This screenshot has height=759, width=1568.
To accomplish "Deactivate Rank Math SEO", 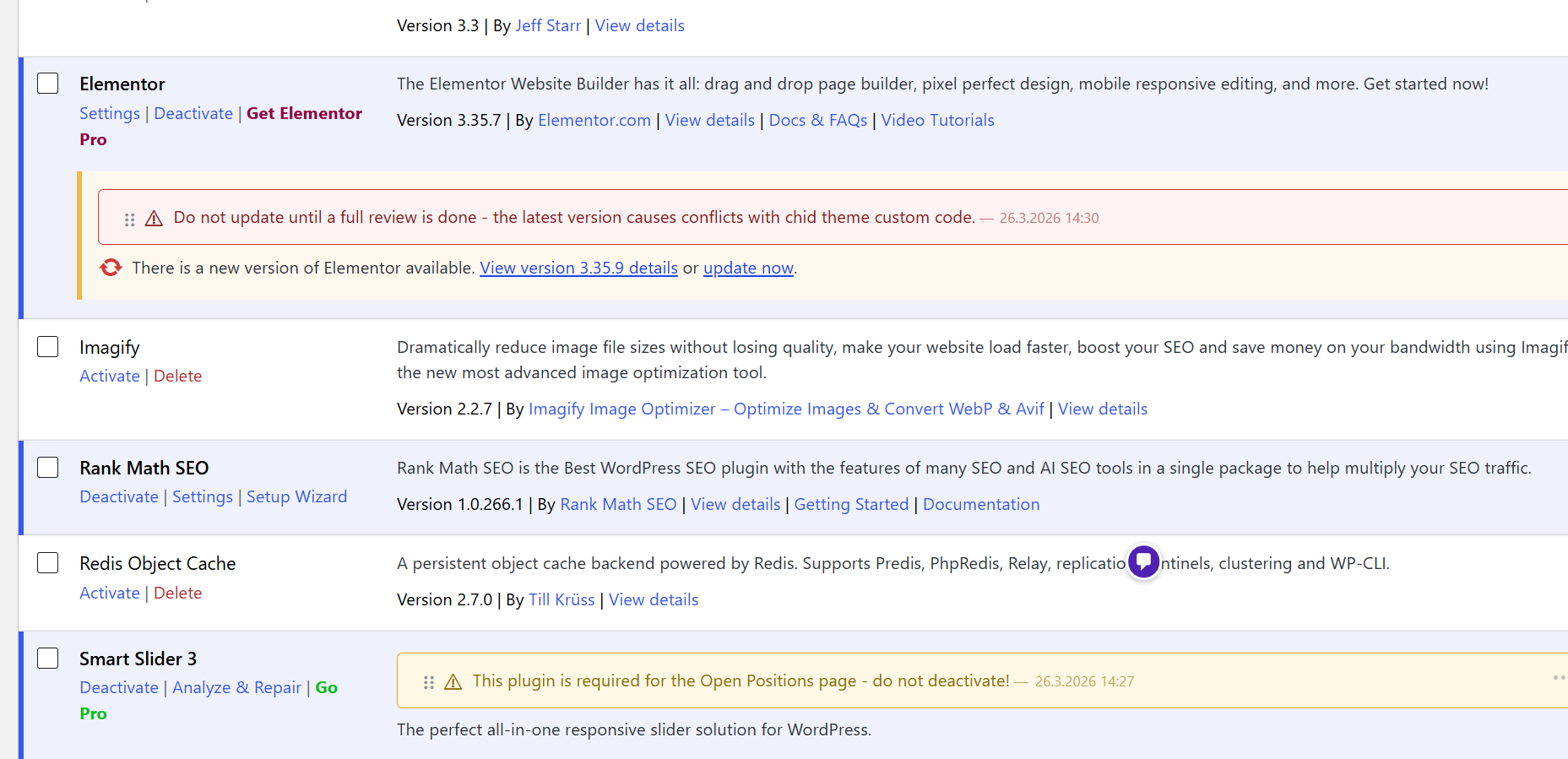I will click(x=119, y=496).
